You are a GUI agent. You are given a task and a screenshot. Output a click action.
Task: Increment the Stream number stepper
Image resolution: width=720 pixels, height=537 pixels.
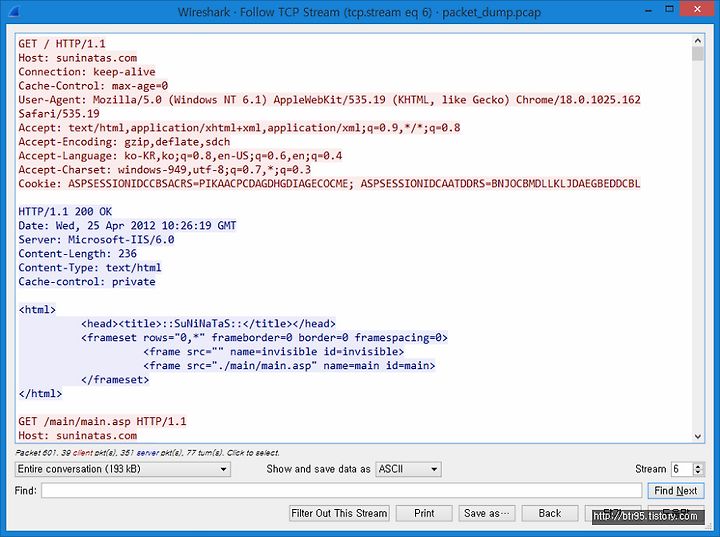click(x=698, y=466)
